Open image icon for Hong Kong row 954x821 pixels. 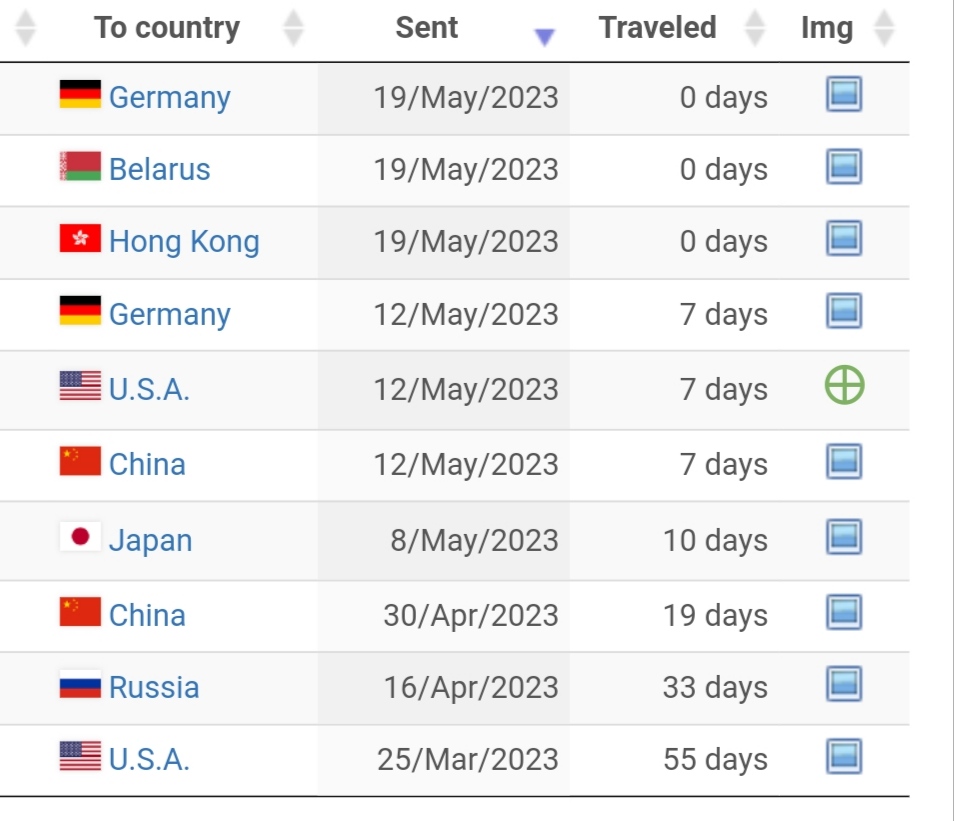click(x=844, y=238)
